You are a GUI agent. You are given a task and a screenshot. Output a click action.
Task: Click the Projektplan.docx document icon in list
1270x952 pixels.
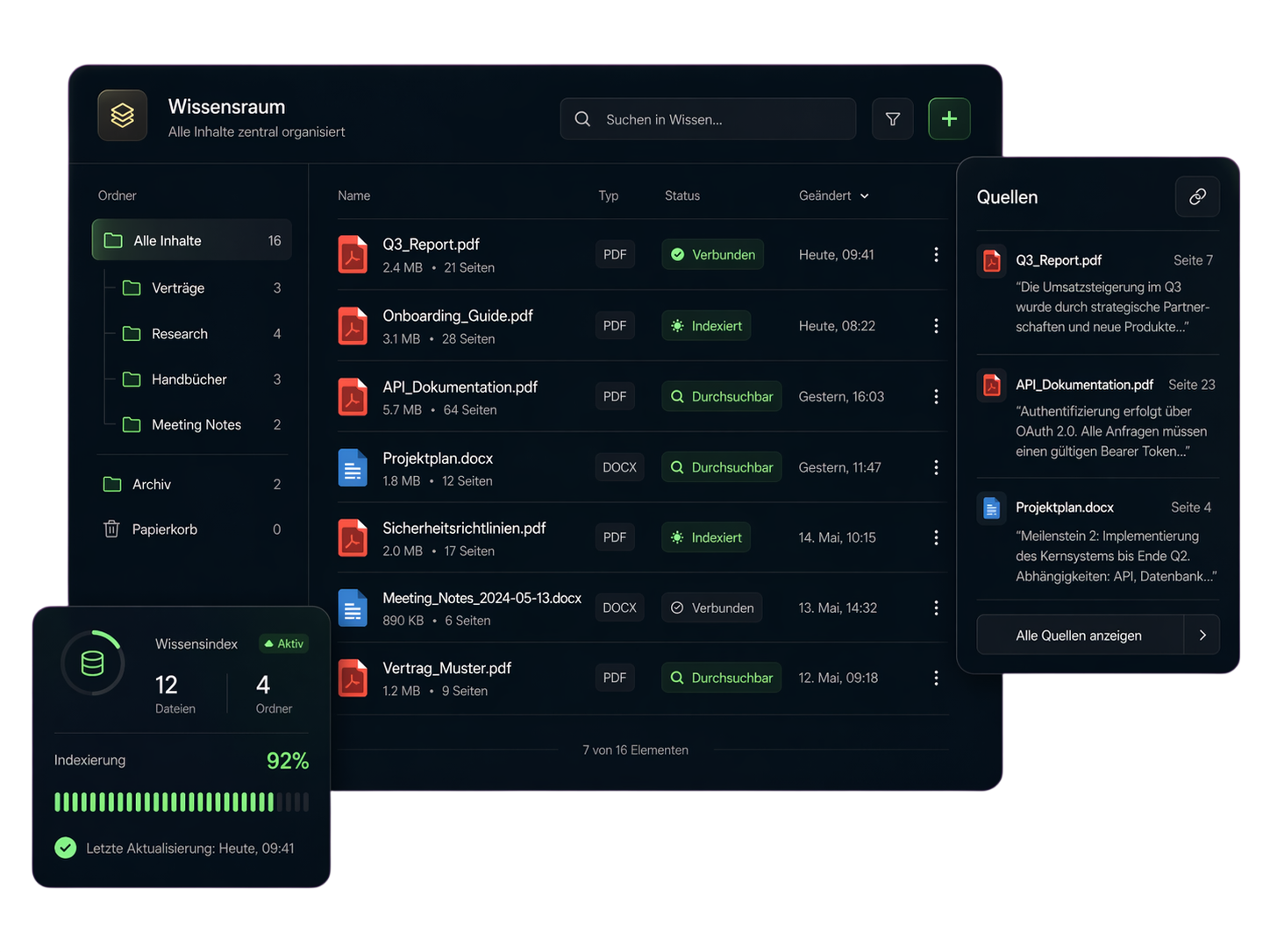[353, 468]
